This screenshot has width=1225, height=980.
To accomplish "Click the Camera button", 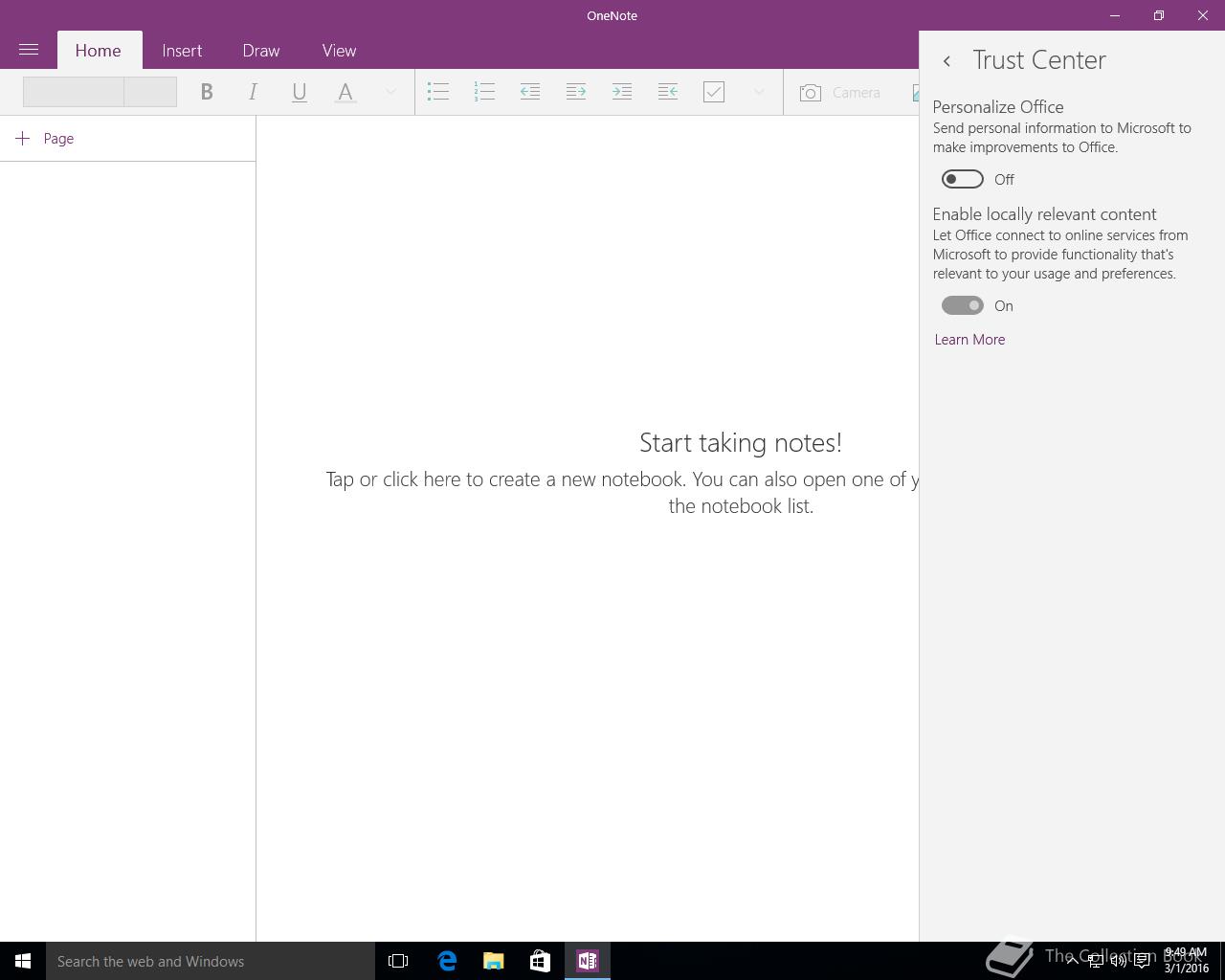I will [x=840, y=92].
